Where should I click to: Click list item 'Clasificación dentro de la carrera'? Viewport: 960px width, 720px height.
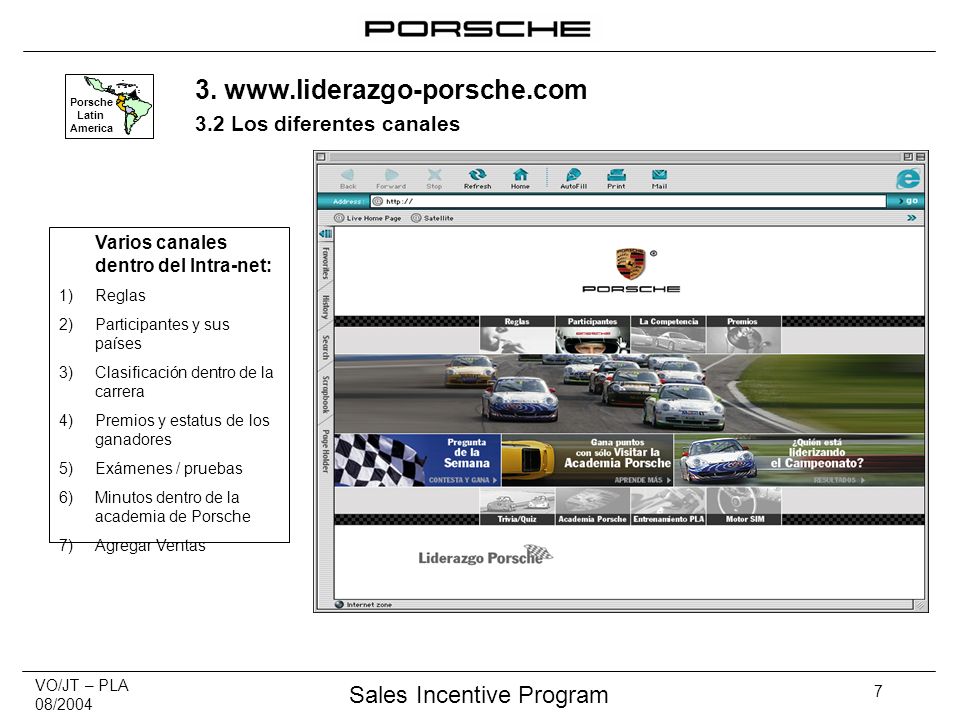(x=184, y=382)
